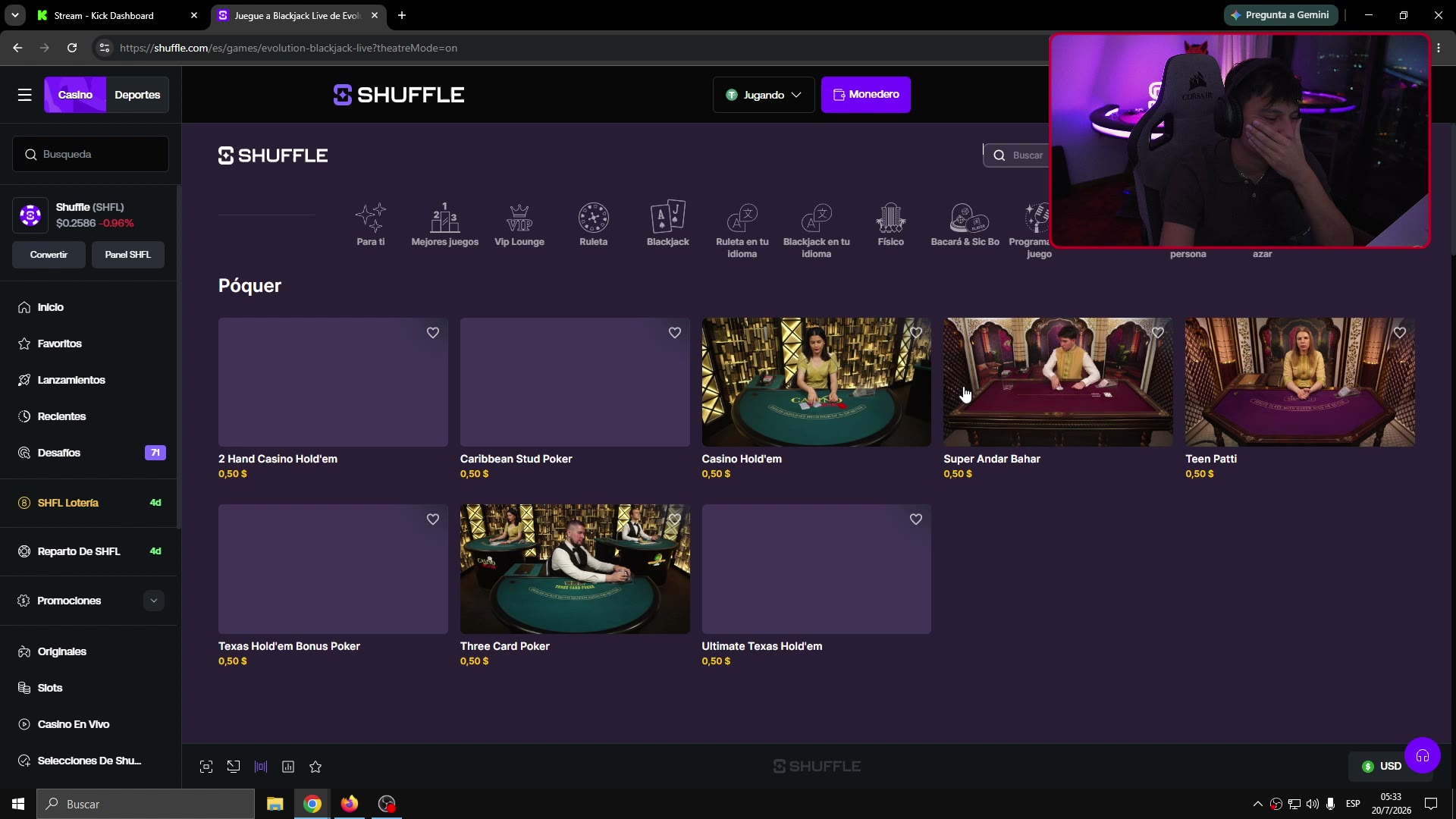The image size is (1456, 819).
Task: Open the Windows notification center
Action: 1431,804
